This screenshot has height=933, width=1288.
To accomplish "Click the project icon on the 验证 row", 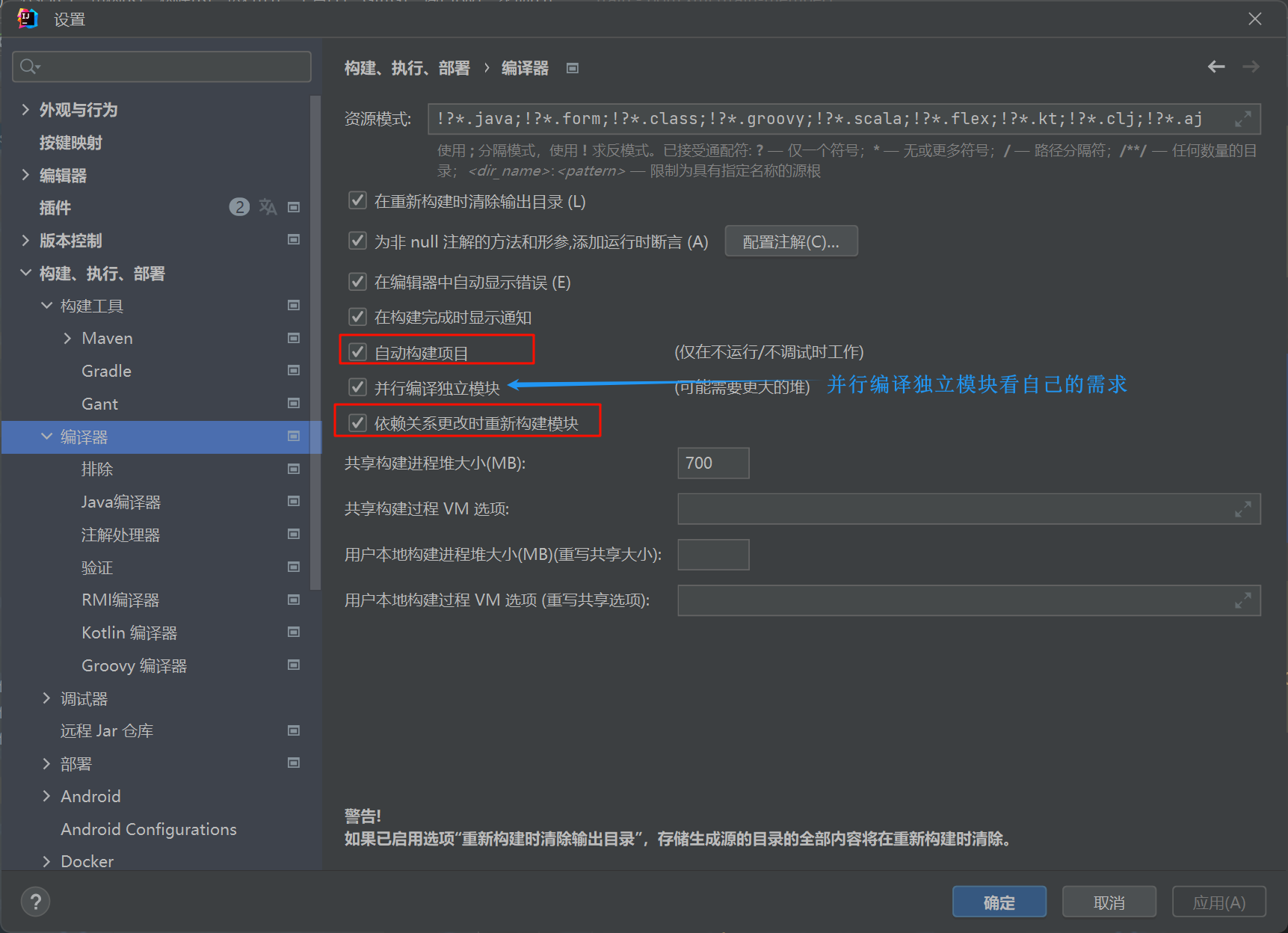I will 294,567.
